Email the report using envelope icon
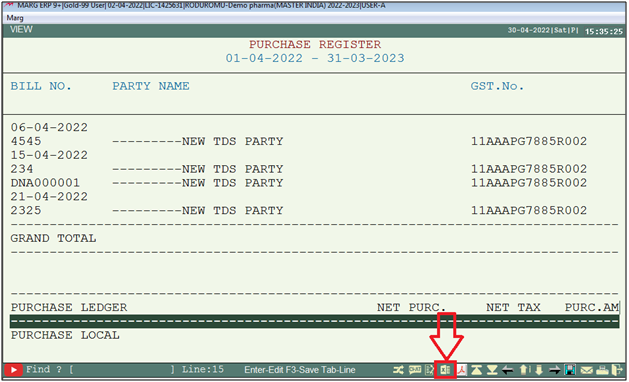 point(586,370)
